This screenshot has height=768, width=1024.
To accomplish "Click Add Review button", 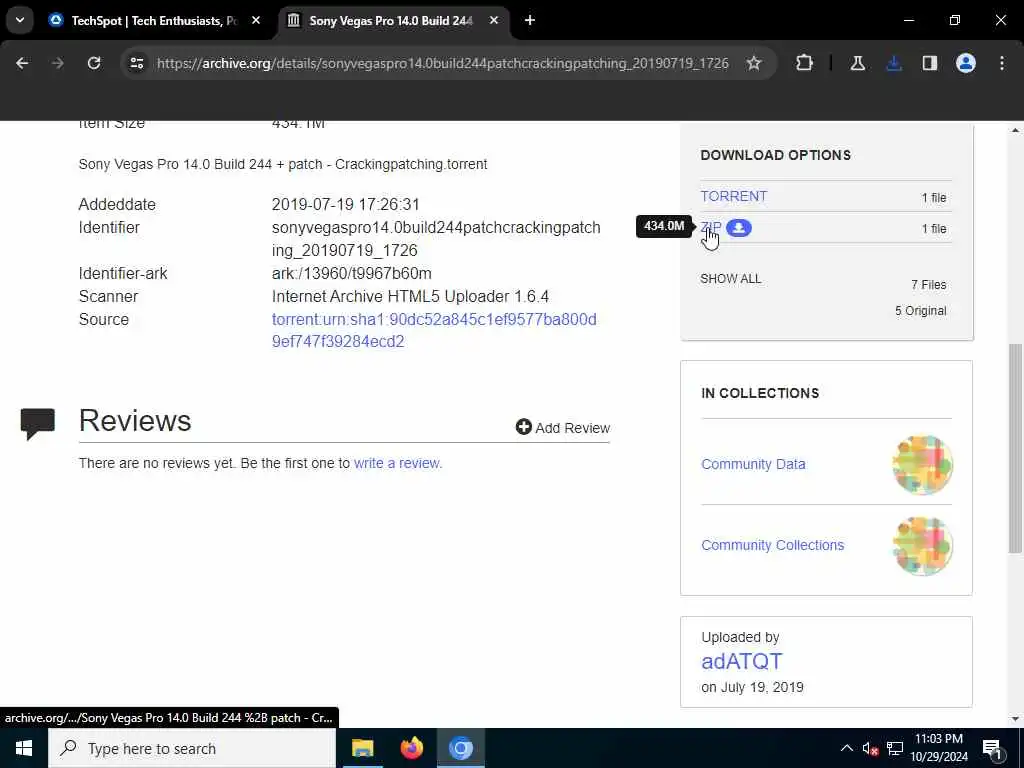I will (x=562, y=428).
